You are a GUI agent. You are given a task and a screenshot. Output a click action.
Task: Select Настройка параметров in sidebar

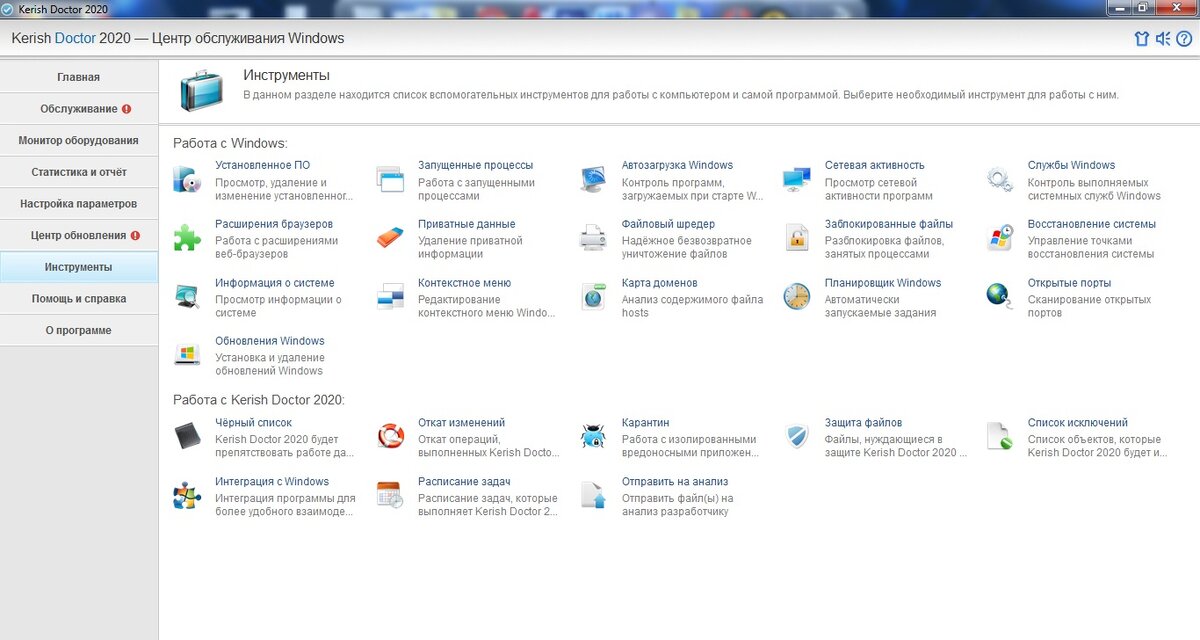point(79,204)
